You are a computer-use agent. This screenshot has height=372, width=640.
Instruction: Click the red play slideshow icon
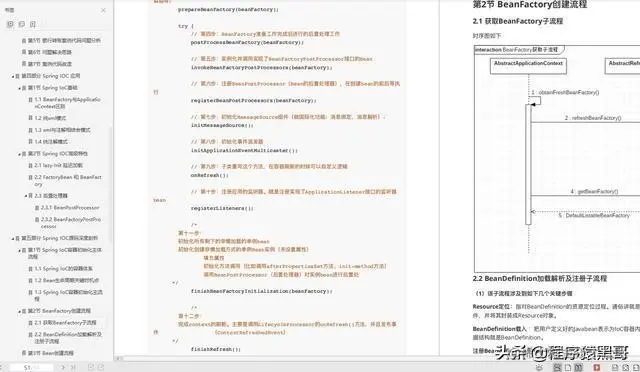[596, 368]
